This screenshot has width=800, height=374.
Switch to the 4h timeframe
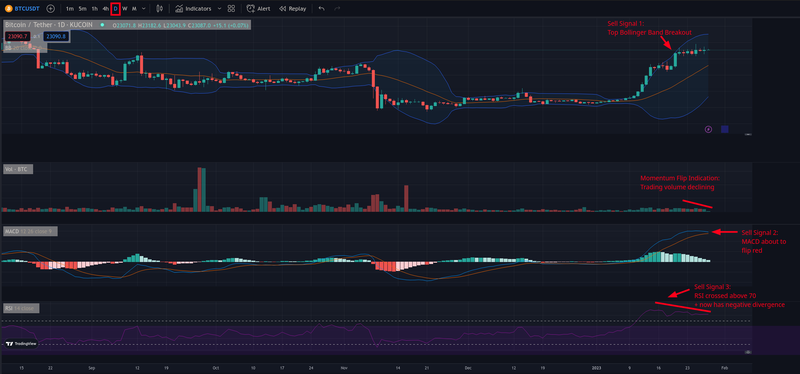[105, 9]
